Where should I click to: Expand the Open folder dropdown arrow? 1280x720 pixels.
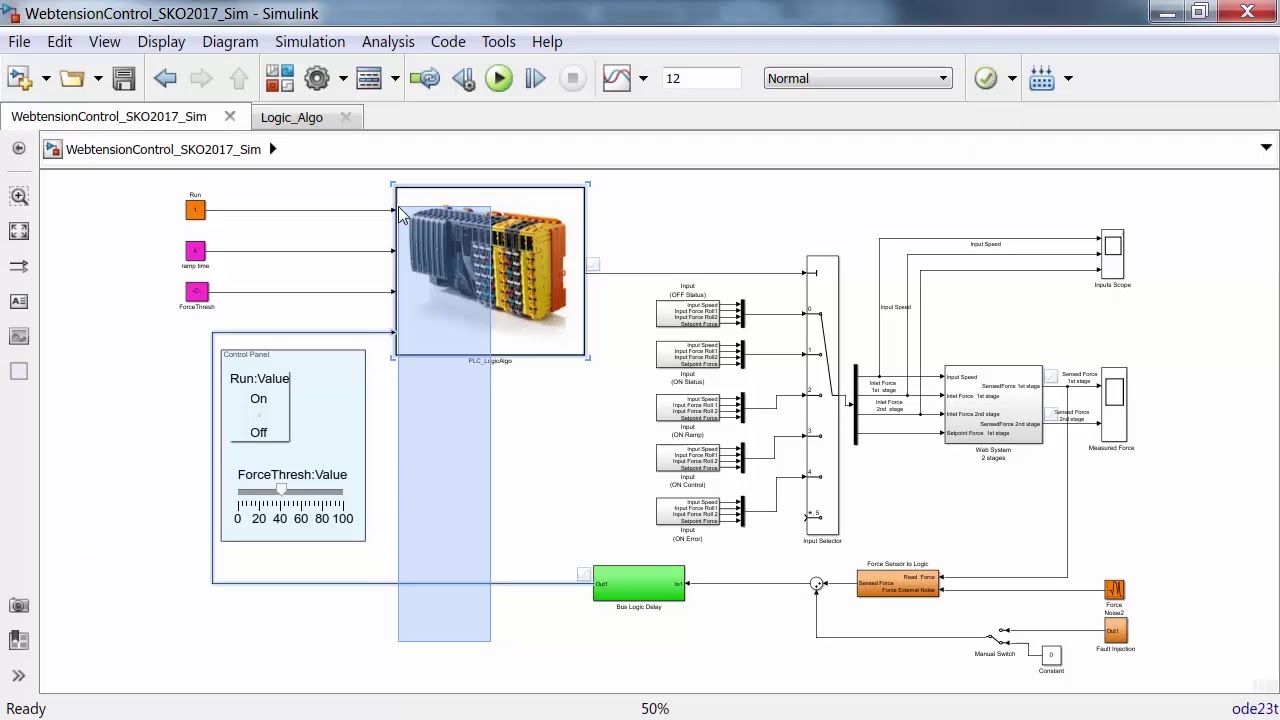coord(97,78)
